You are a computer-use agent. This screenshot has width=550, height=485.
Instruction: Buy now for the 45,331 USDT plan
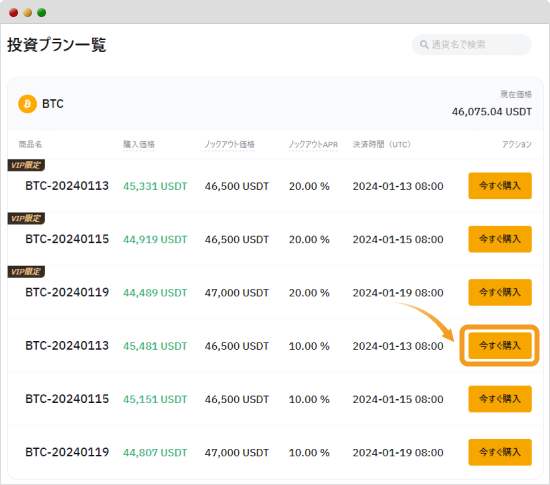[x=500, y=186]
